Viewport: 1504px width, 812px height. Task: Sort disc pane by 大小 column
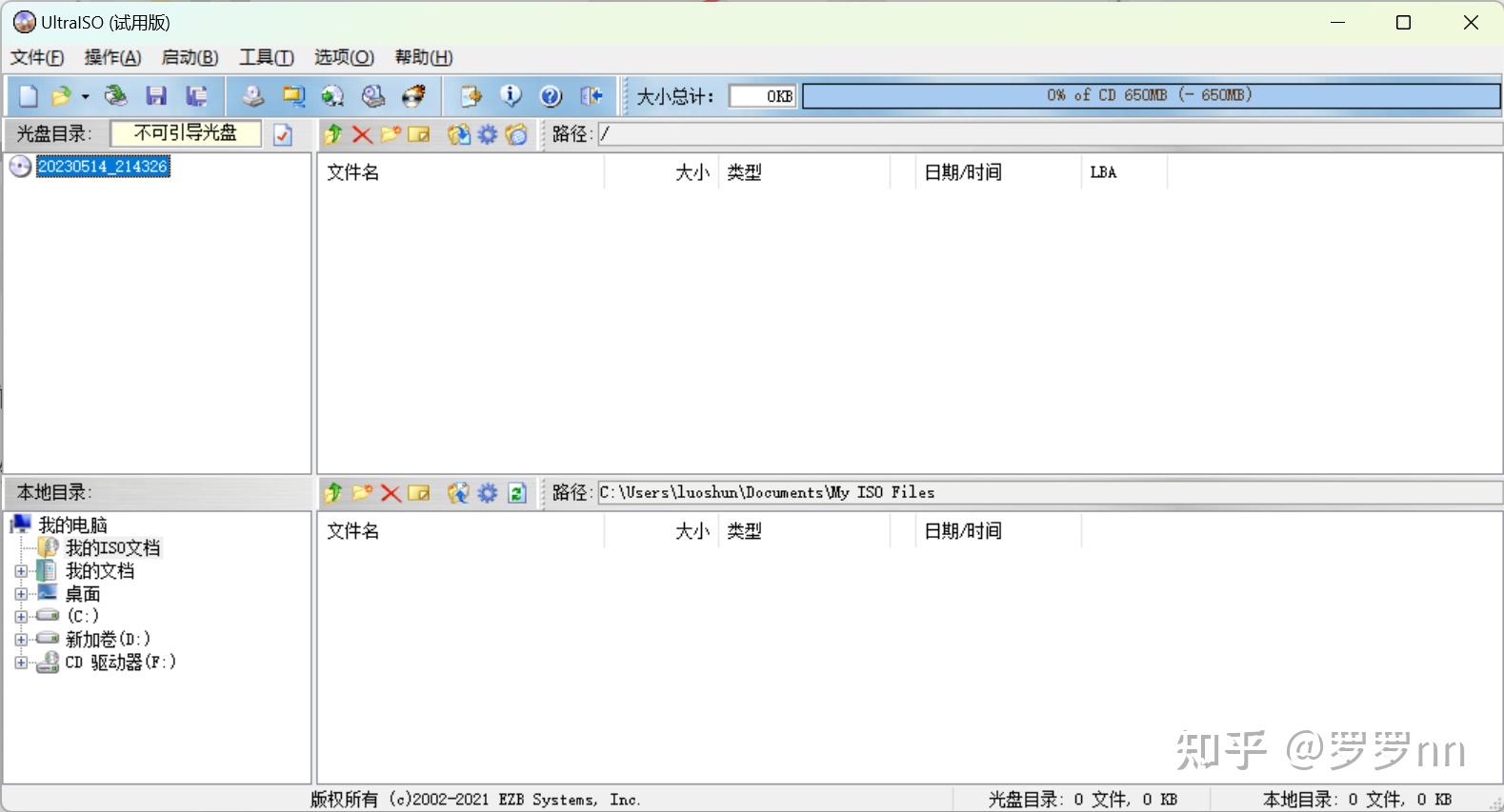point(661,172)
